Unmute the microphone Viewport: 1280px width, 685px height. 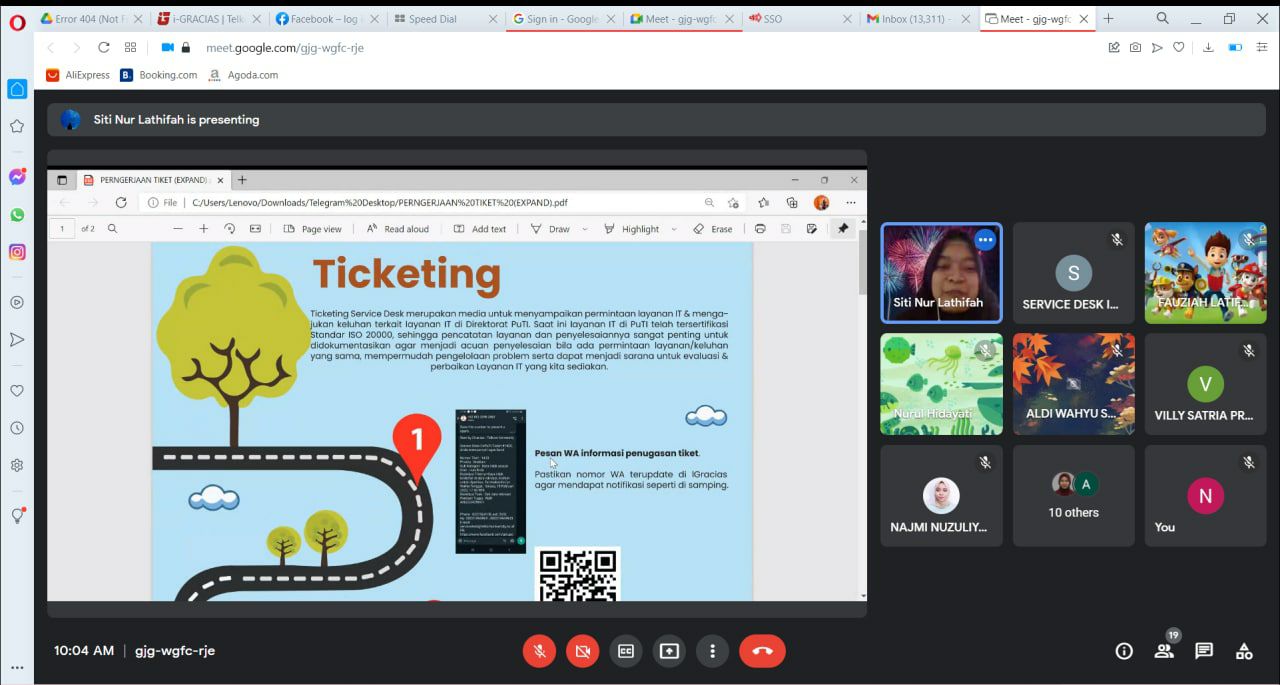click(539, 651)
